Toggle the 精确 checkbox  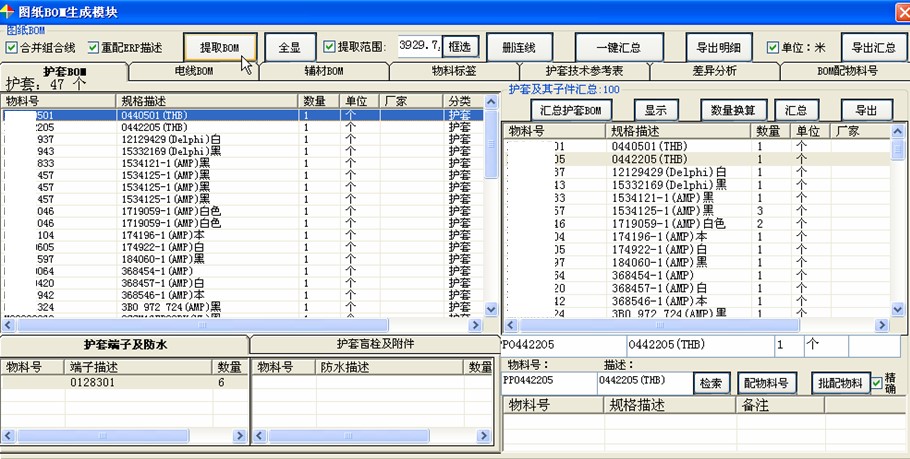pos(876,383)
